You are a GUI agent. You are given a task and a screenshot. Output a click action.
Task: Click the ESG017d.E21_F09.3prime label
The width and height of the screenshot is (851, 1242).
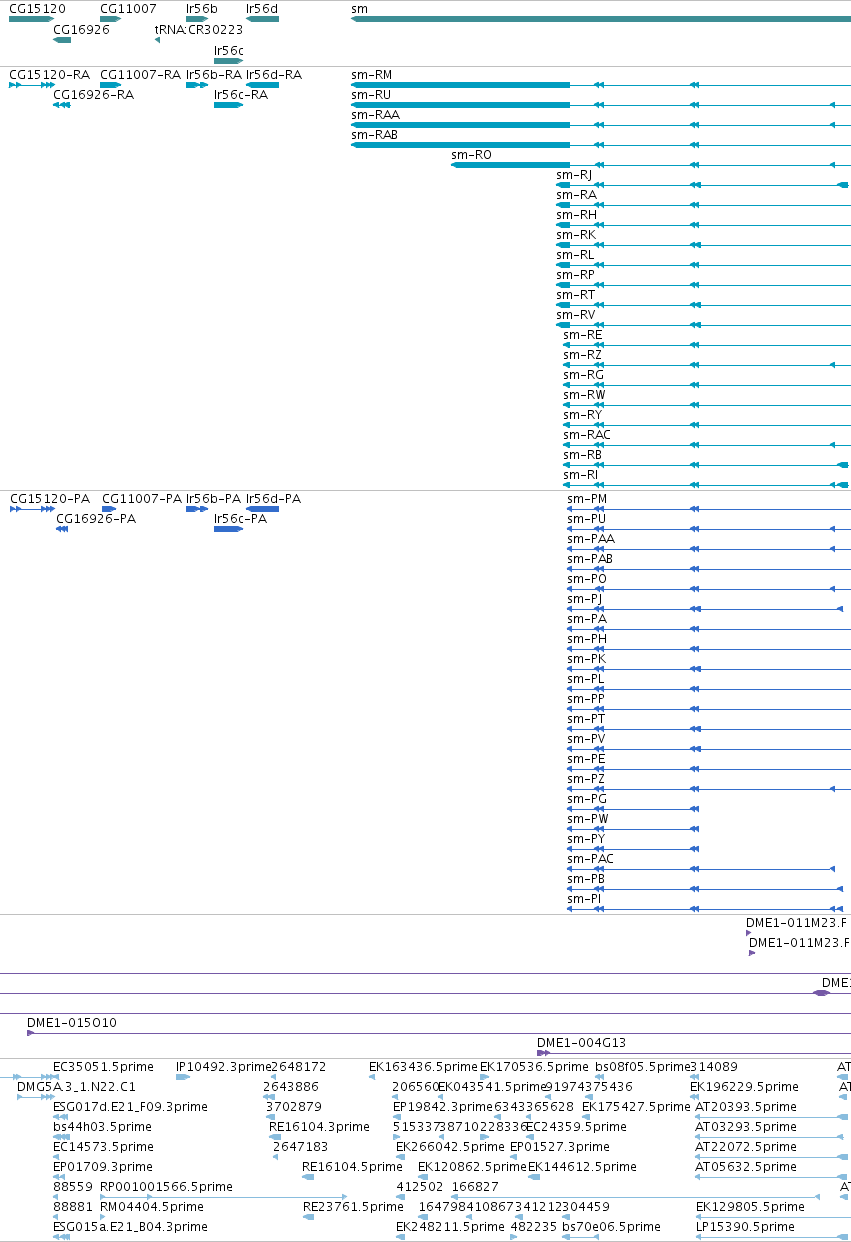[131, 1107]
